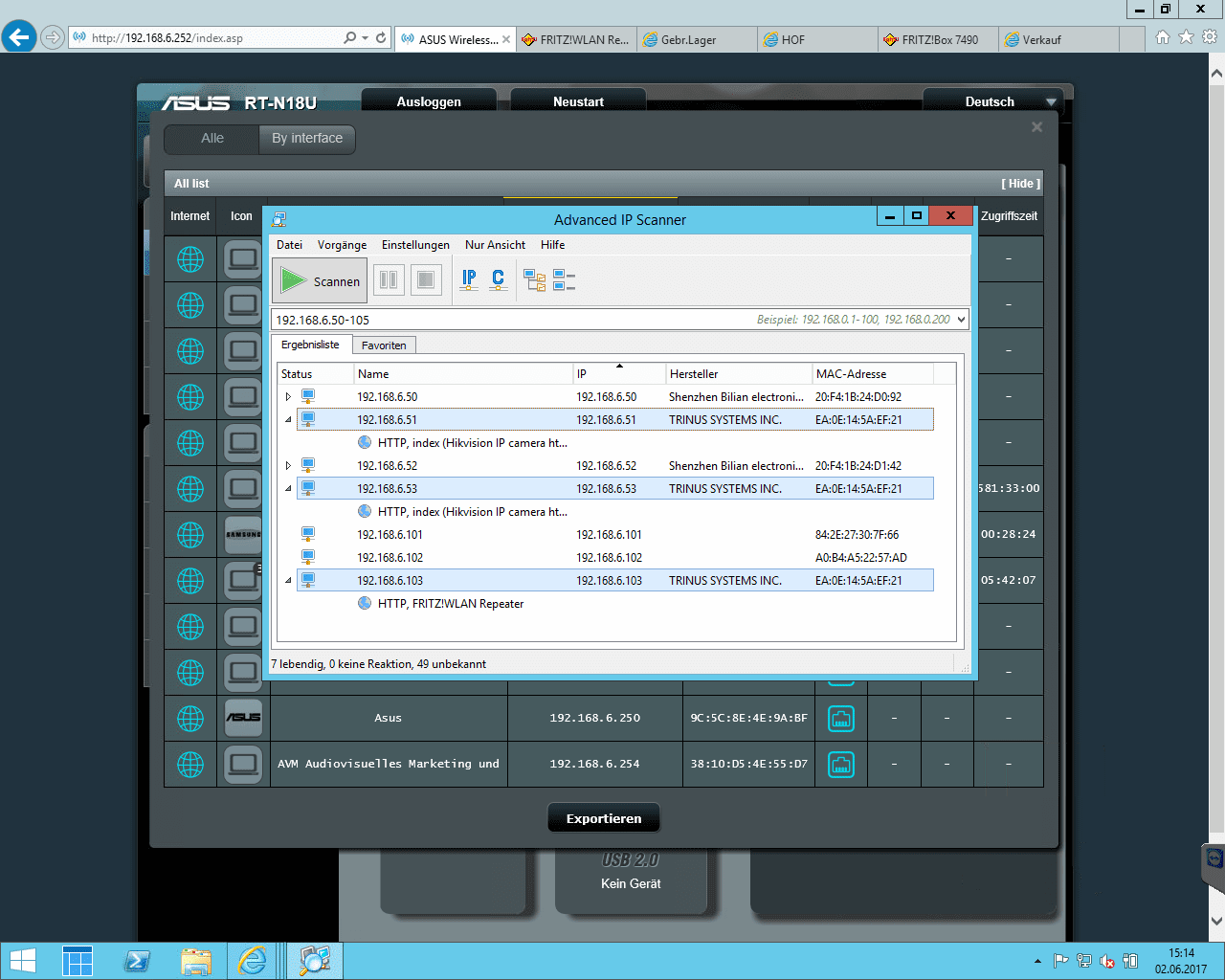The image size is (1225, 980).
Task: Switch to the Gebr.Lager browser tab
Action: [x=698, y=39]
